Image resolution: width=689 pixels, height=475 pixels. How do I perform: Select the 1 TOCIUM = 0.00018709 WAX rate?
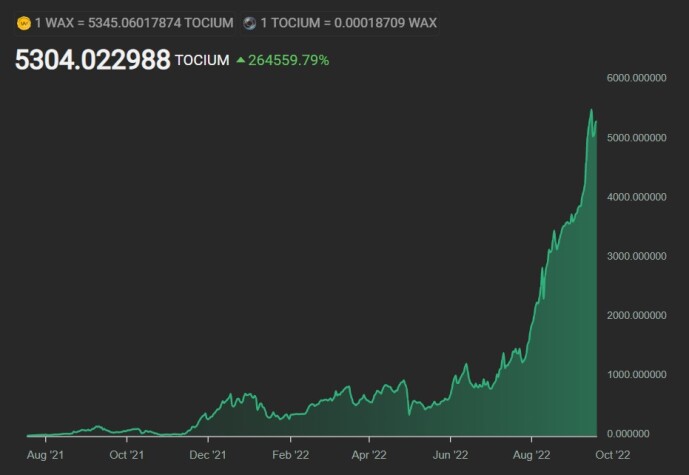[348, 23]
